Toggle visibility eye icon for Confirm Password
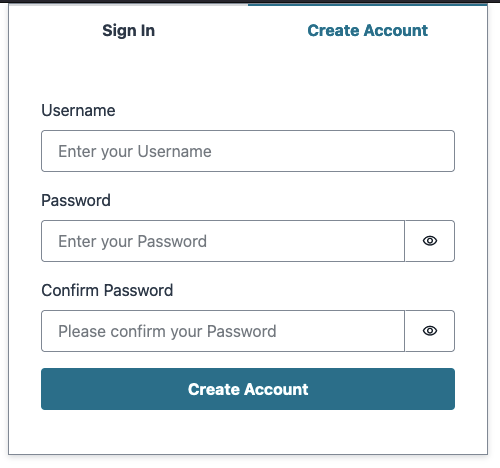The image size is (500, 468). click(430, 331)
